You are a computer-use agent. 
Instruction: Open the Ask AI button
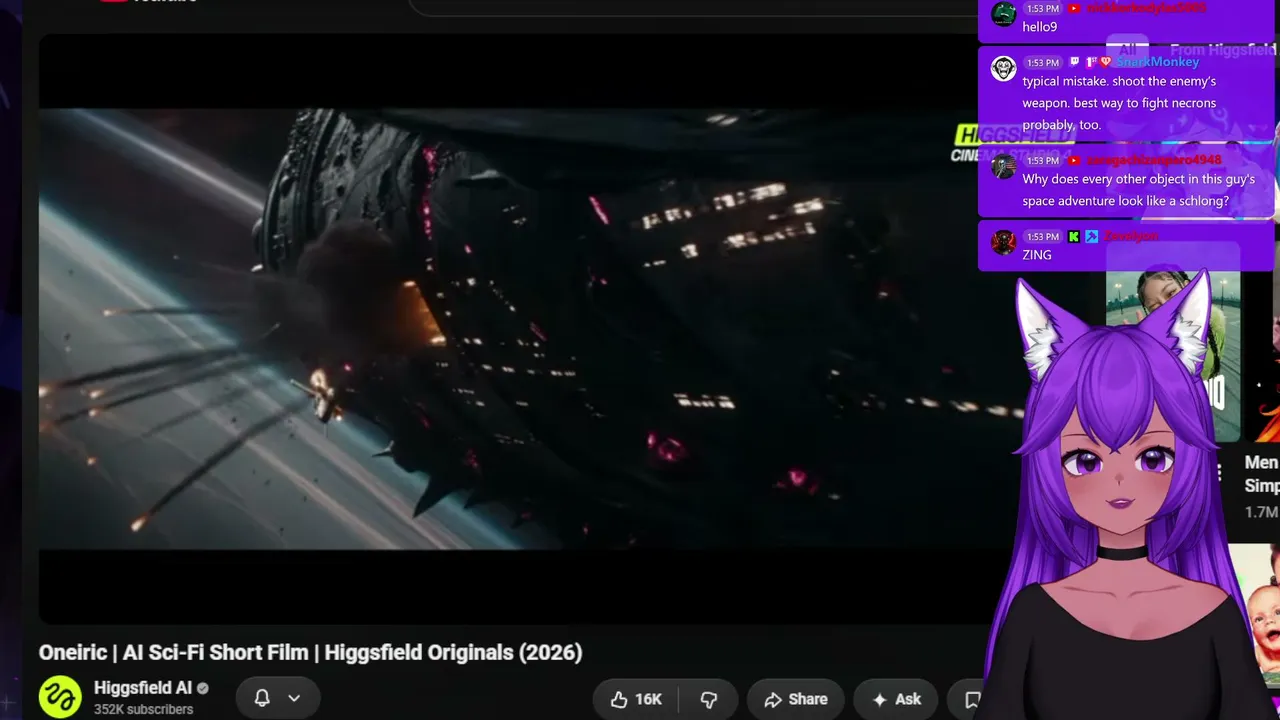[x=896, y=699]
